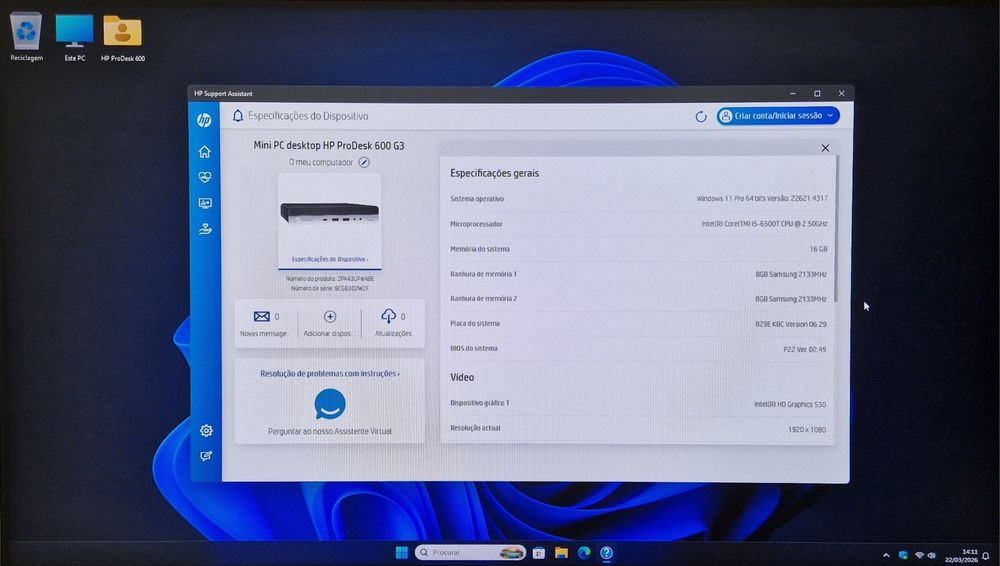Open the volume speaker tray icon
This screenshot has height=566, width=1000.
(x=931, y=555)
